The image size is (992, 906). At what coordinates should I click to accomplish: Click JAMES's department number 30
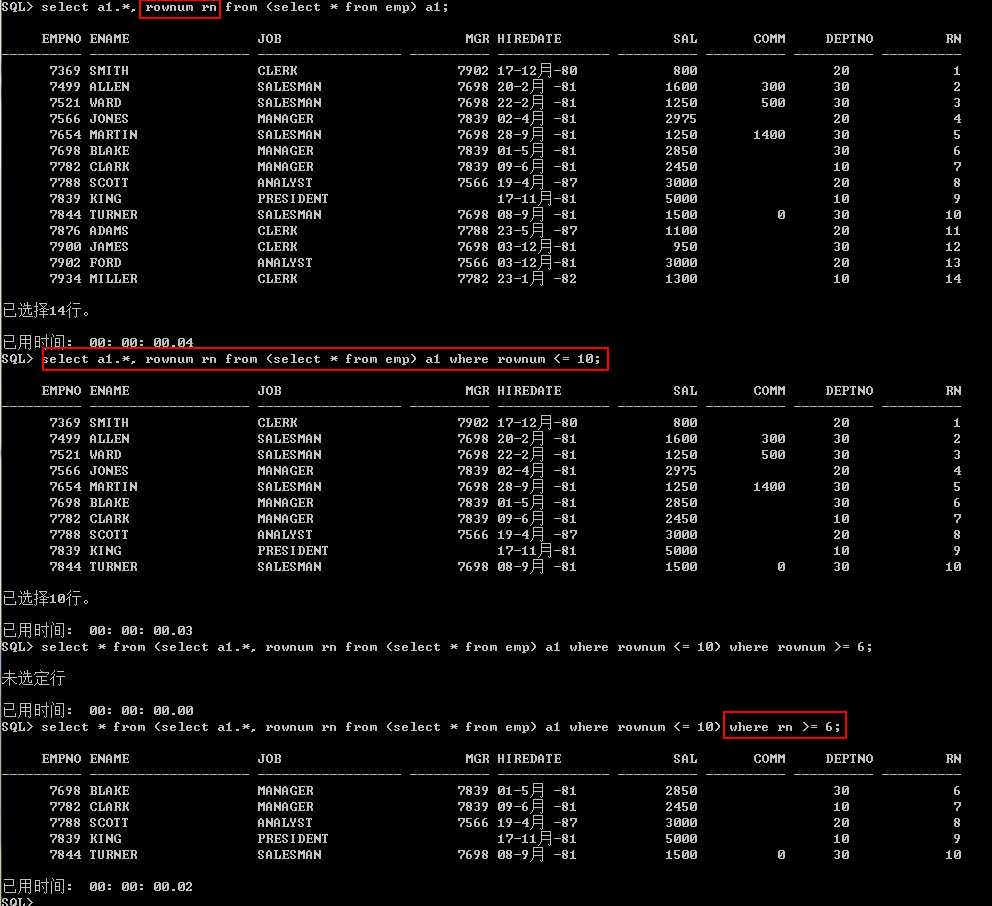841,247
